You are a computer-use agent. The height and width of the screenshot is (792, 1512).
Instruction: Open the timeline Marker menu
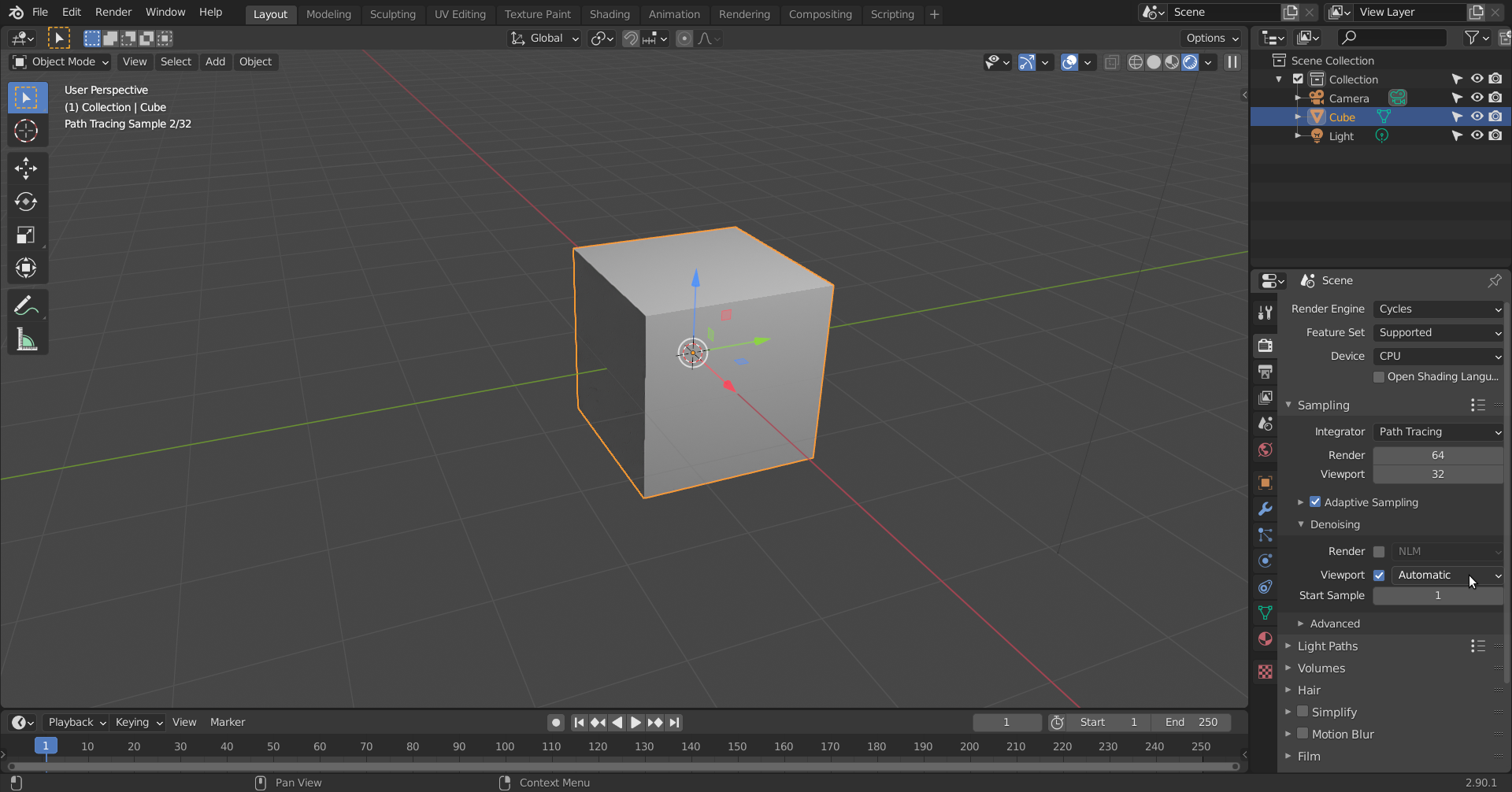[228, 723]
